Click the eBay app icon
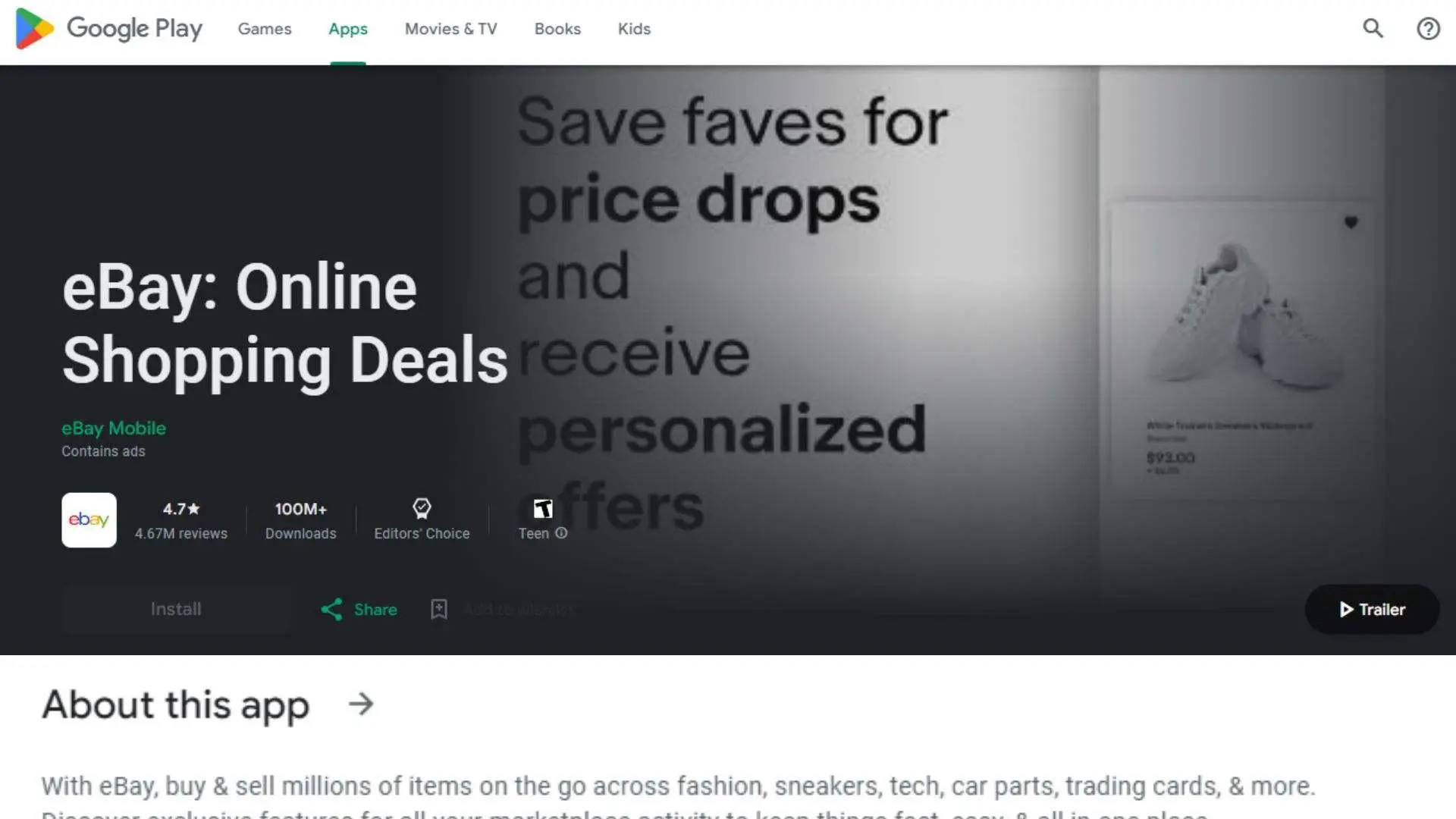Image resolution: width=1456 pixels, height=819 pixels. point(88,520)
